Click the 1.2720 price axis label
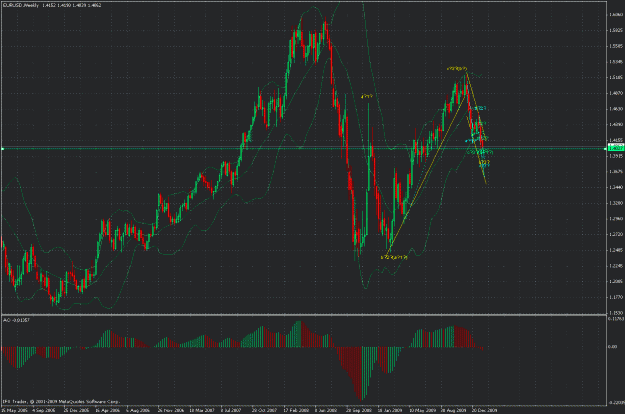Viewport: 625px width, 414px height. pyautogui.click(x=616, y=235)
